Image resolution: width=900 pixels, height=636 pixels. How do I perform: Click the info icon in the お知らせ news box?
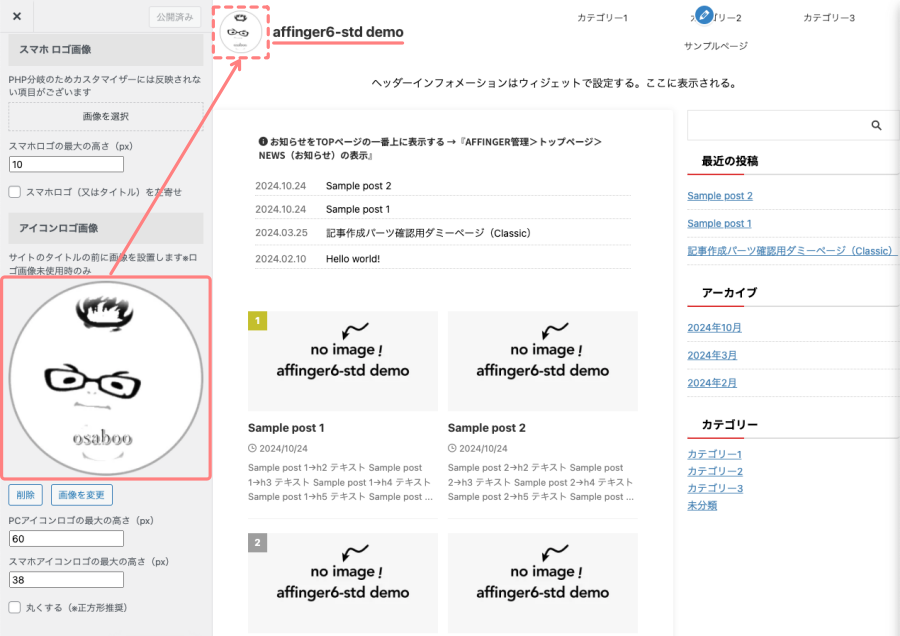tap(261, 141)
